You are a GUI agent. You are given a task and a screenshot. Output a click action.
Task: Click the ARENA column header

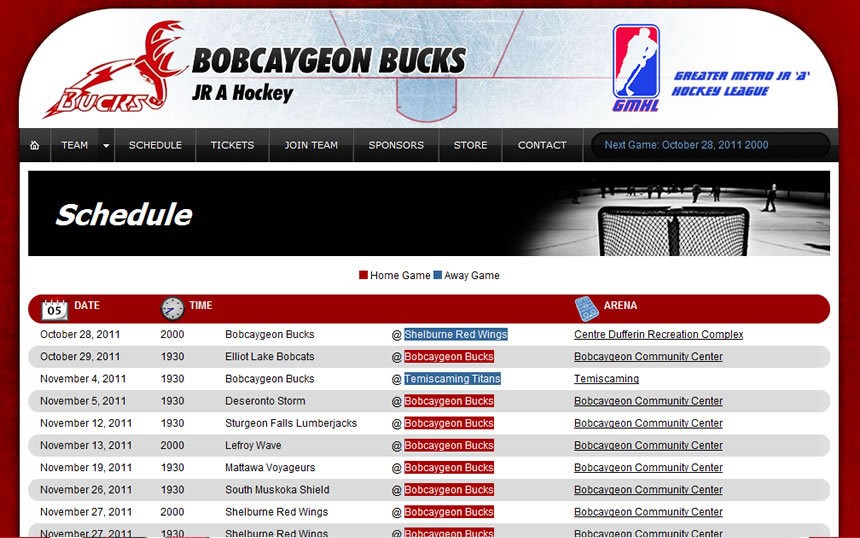coord(620,305)
